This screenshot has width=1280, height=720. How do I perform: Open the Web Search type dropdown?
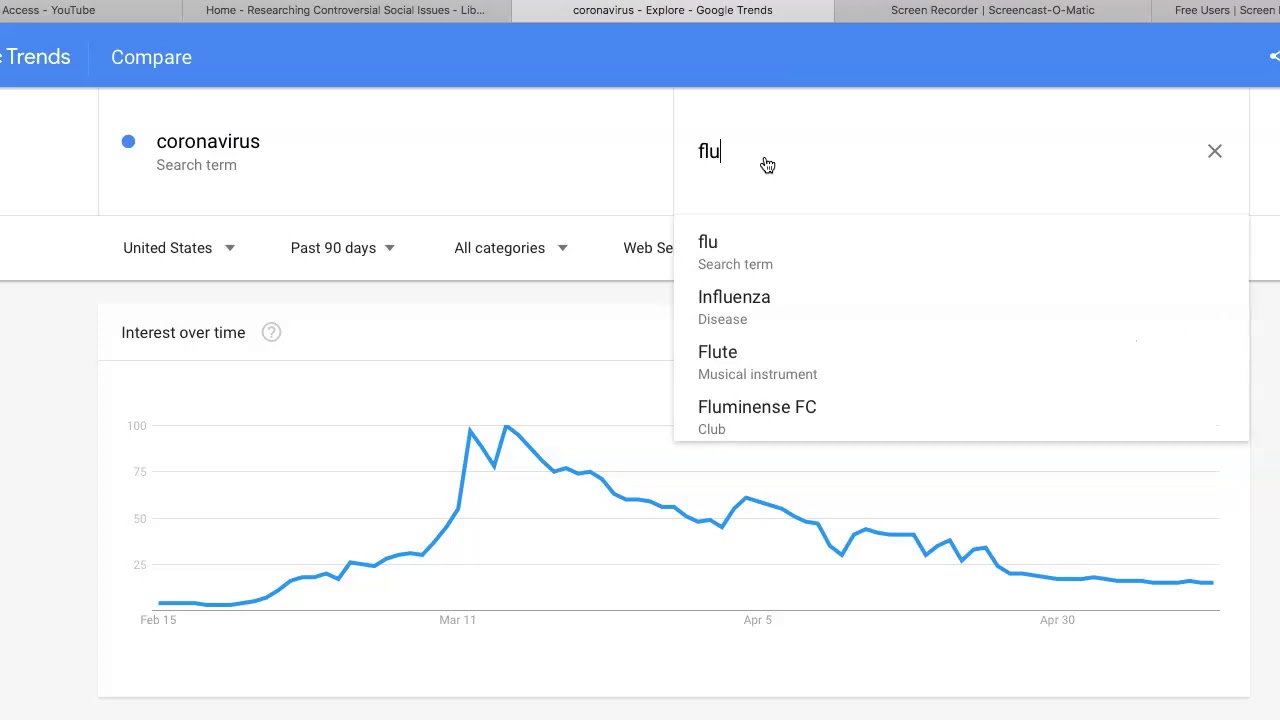click(x=648, y=248)
